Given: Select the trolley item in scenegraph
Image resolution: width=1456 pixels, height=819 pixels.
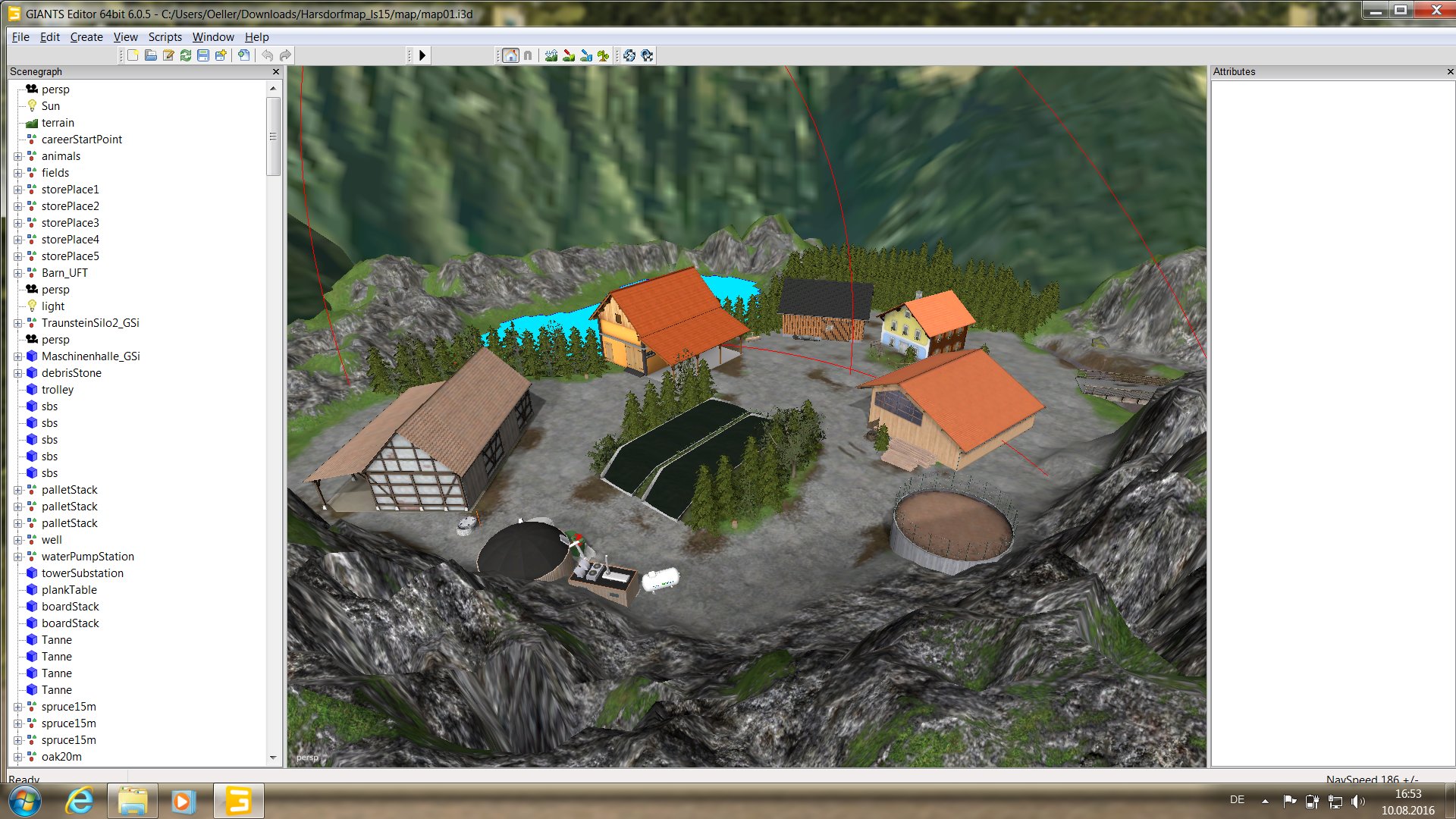Looking at the screenshot, I should (x=58, y=390).
